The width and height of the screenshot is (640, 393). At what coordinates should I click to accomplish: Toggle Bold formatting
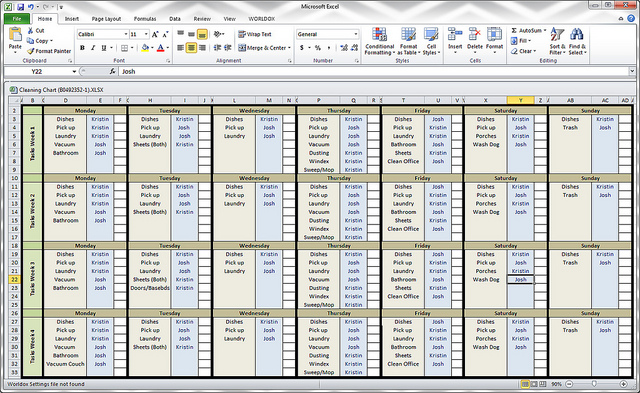click(82, 48)
